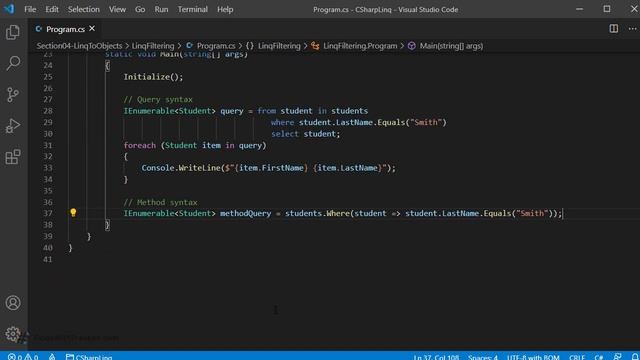Open editor More Actions menu
Screen dimensions: 640x360
[x=632, y=29]
